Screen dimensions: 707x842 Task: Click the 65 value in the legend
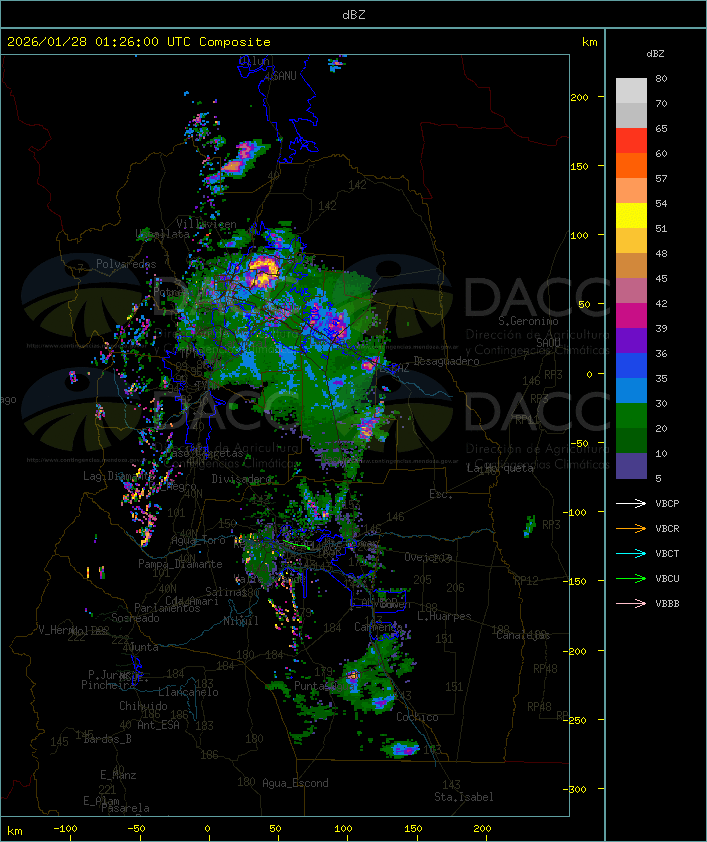click(661, 128)
